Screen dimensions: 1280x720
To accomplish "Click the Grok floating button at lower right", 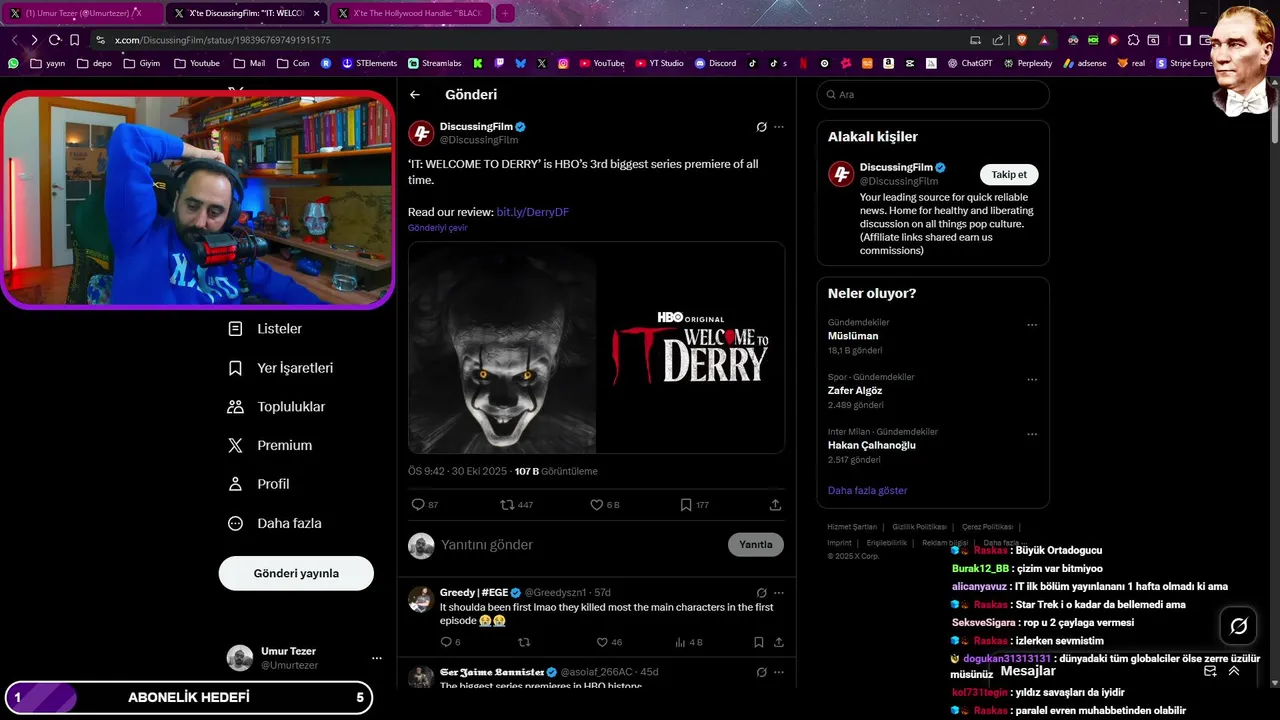I will 1238,626.
